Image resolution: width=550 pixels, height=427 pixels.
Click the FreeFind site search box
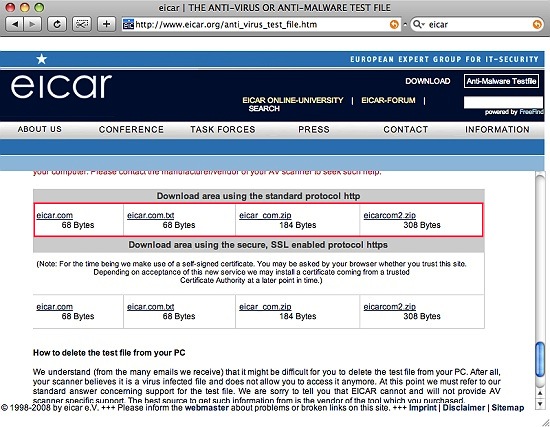pos(503,102)
